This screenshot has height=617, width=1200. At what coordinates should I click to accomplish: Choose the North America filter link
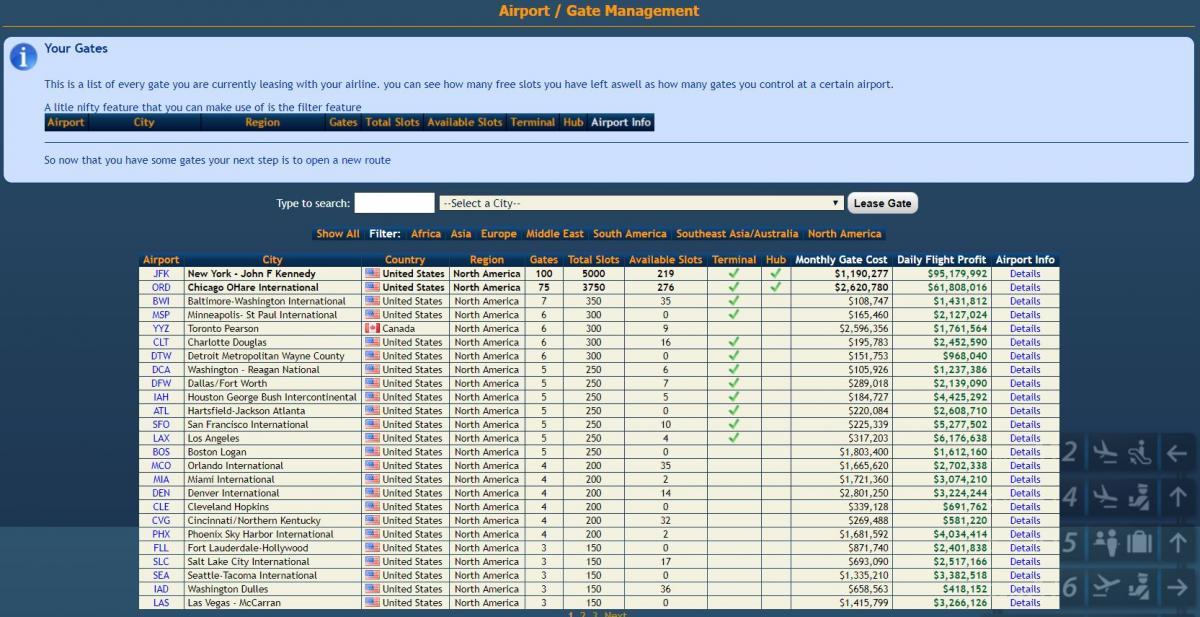click(845, 234)
